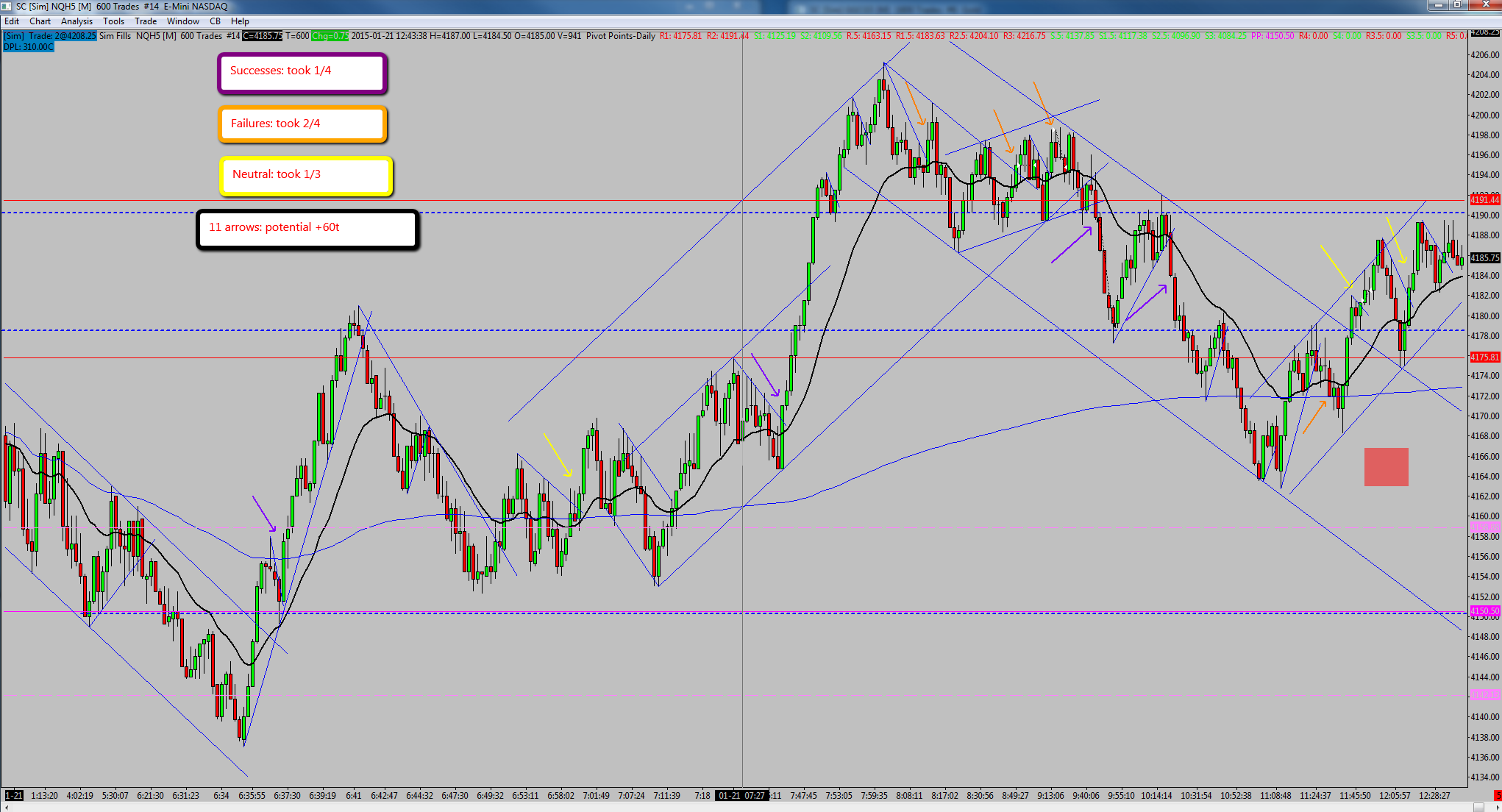Image resolution: width=1502 pixels, height=812 pixels.
Task: Click the 1:13:20 time axis label
Action: [x=44, y=795]
